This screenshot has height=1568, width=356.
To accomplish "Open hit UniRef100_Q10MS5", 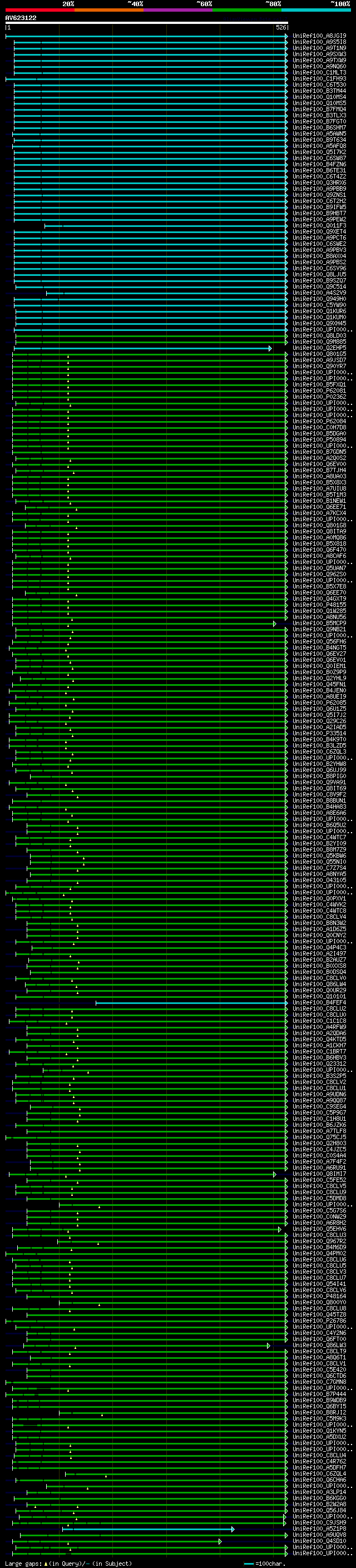I will [319, 103].
